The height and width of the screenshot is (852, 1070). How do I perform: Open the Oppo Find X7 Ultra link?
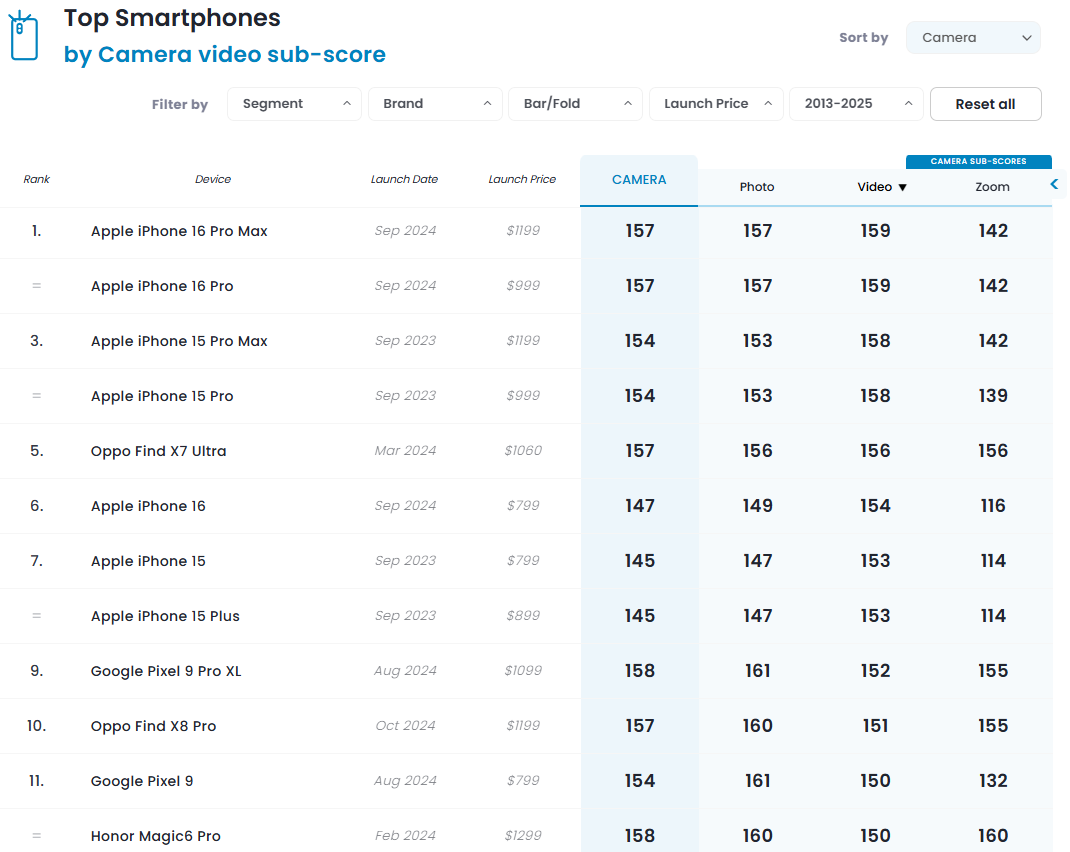[158, 451]
